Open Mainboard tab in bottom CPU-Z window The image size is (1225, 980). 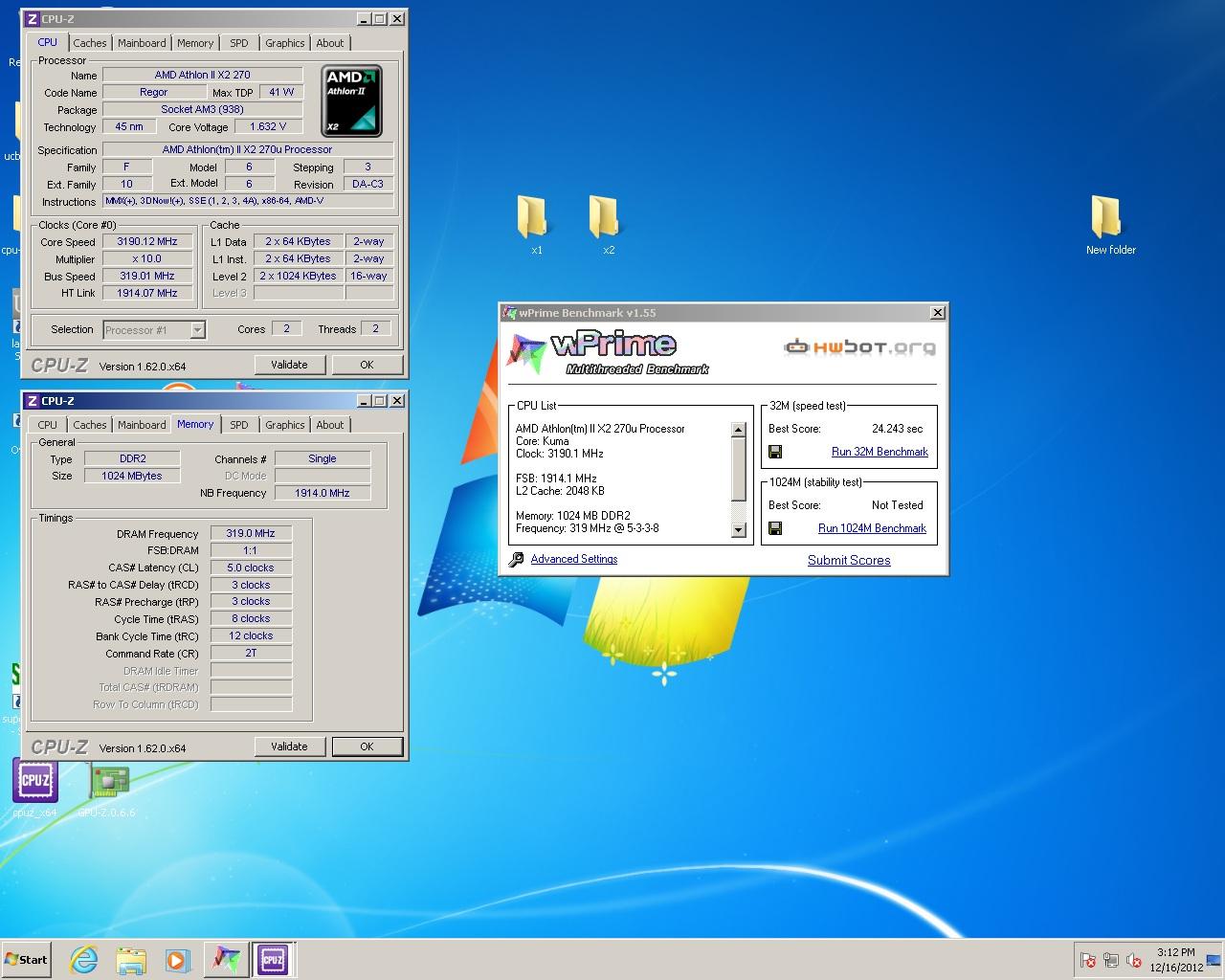(x=142, y=425)
